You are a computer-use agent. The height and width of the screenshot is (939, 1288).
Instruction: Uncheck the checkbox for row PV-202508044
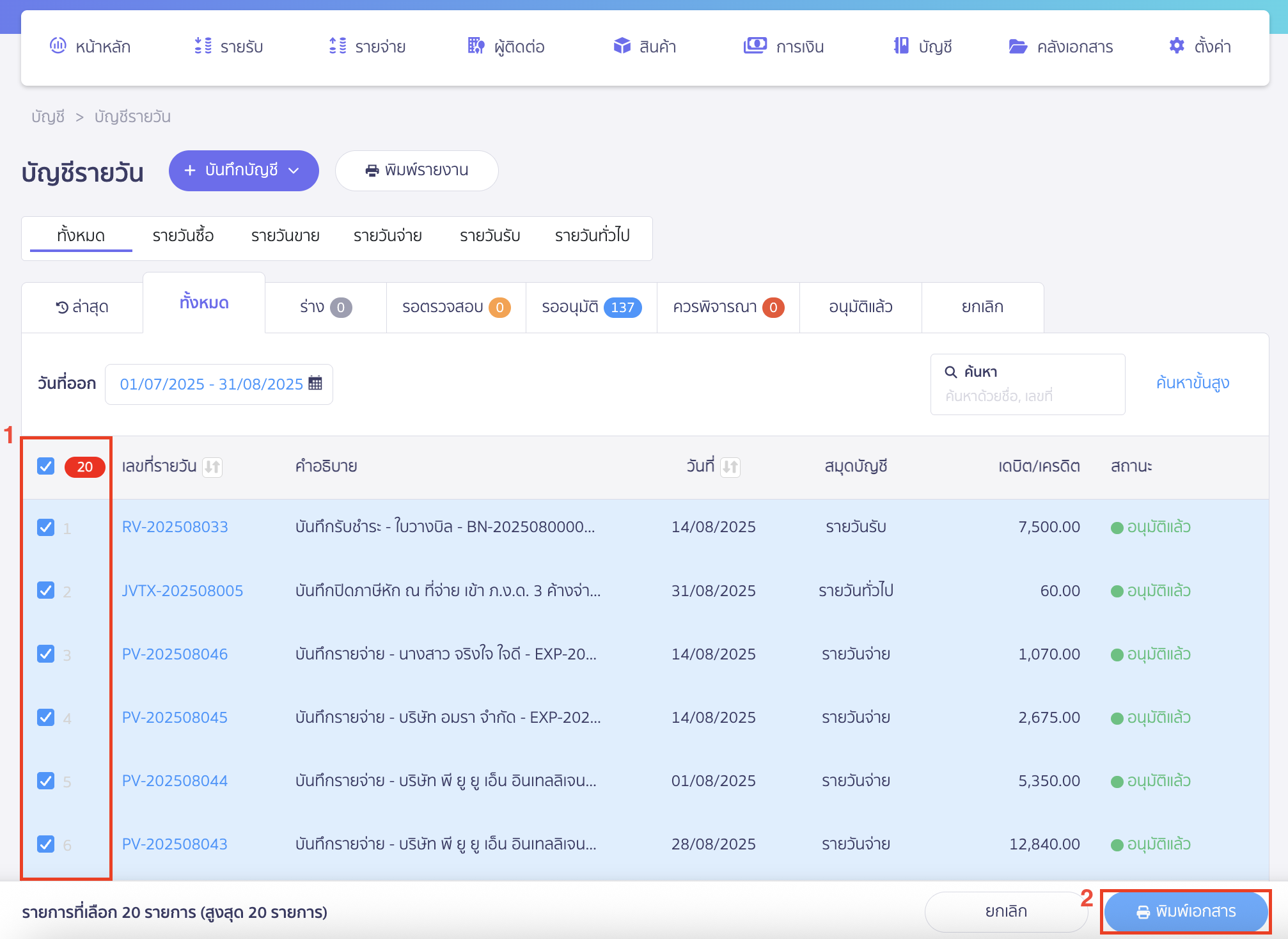coord(45,781)
